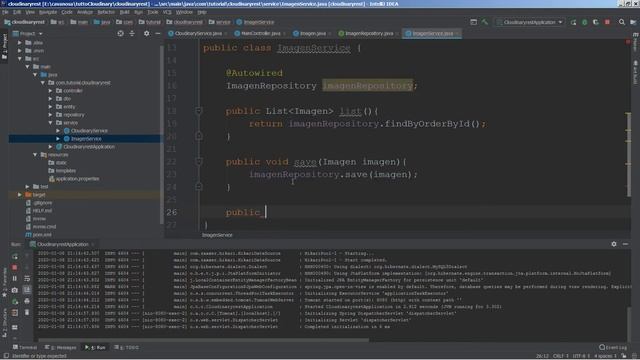
Task: Expand the controller package
Action: click(51, 91)
